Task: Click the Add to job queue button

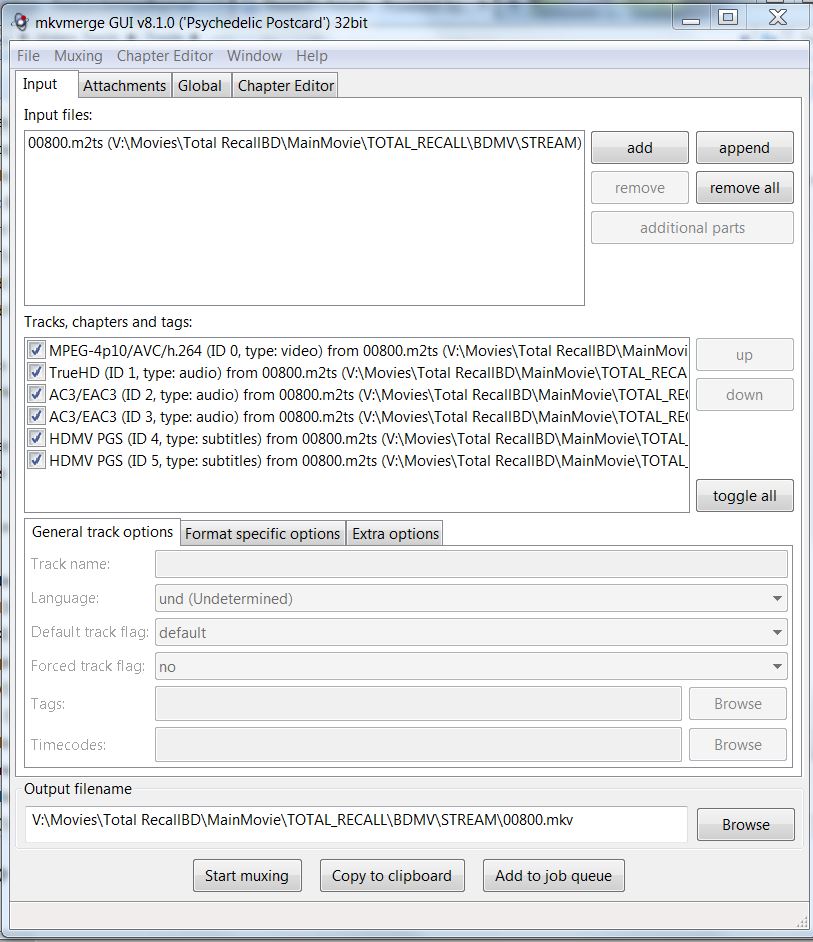Action: pos(553,876)
